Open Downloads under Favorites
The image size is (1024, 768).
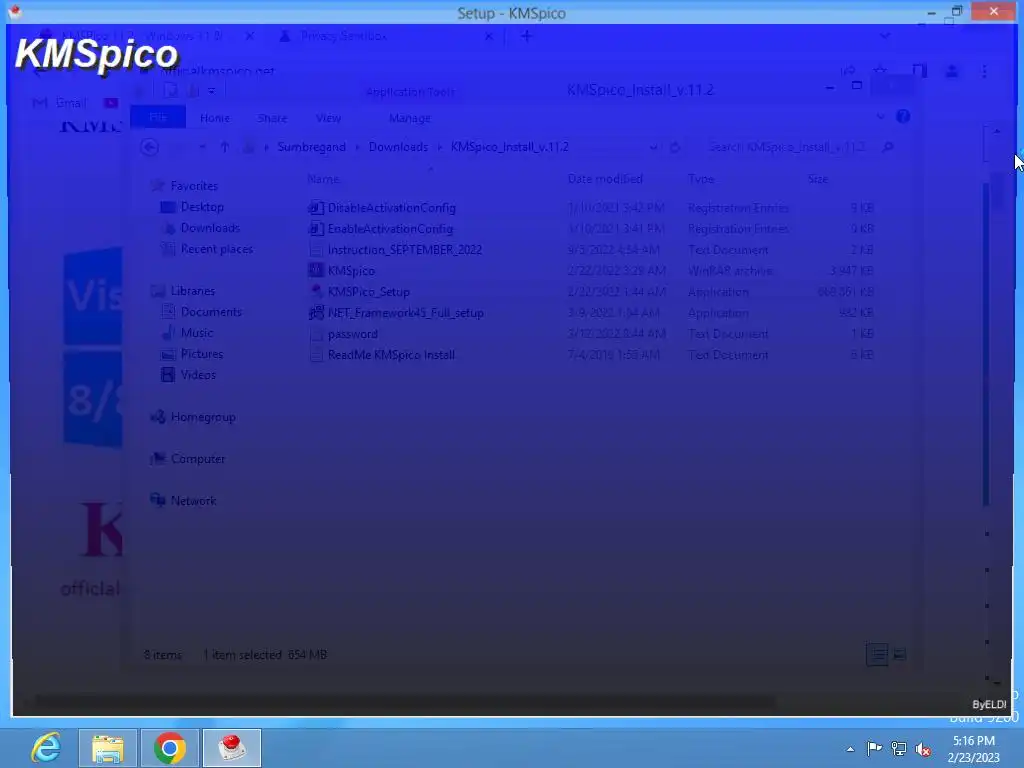(x=210, y=228)
